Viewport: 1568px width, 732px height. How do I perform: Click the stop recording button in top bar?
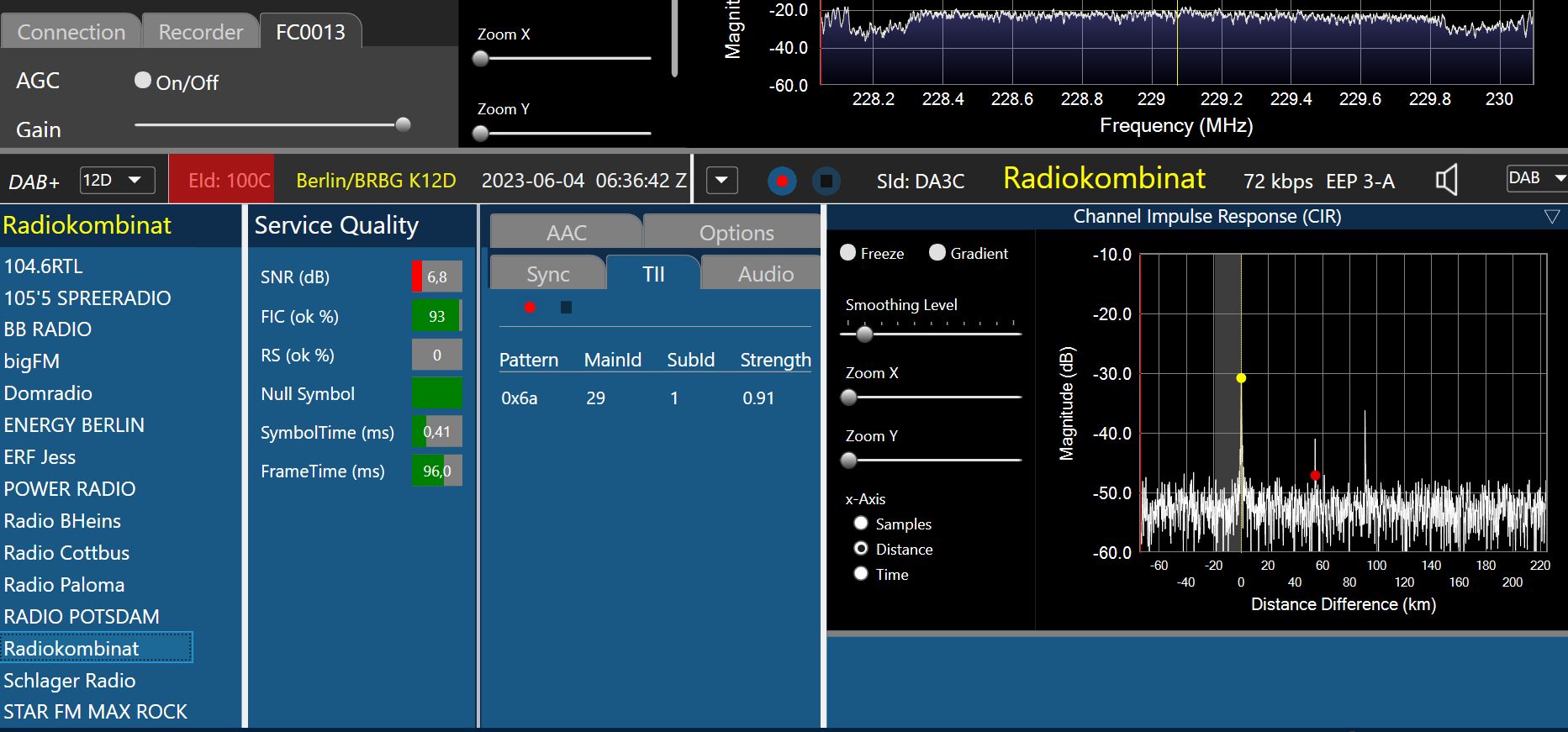826,181
